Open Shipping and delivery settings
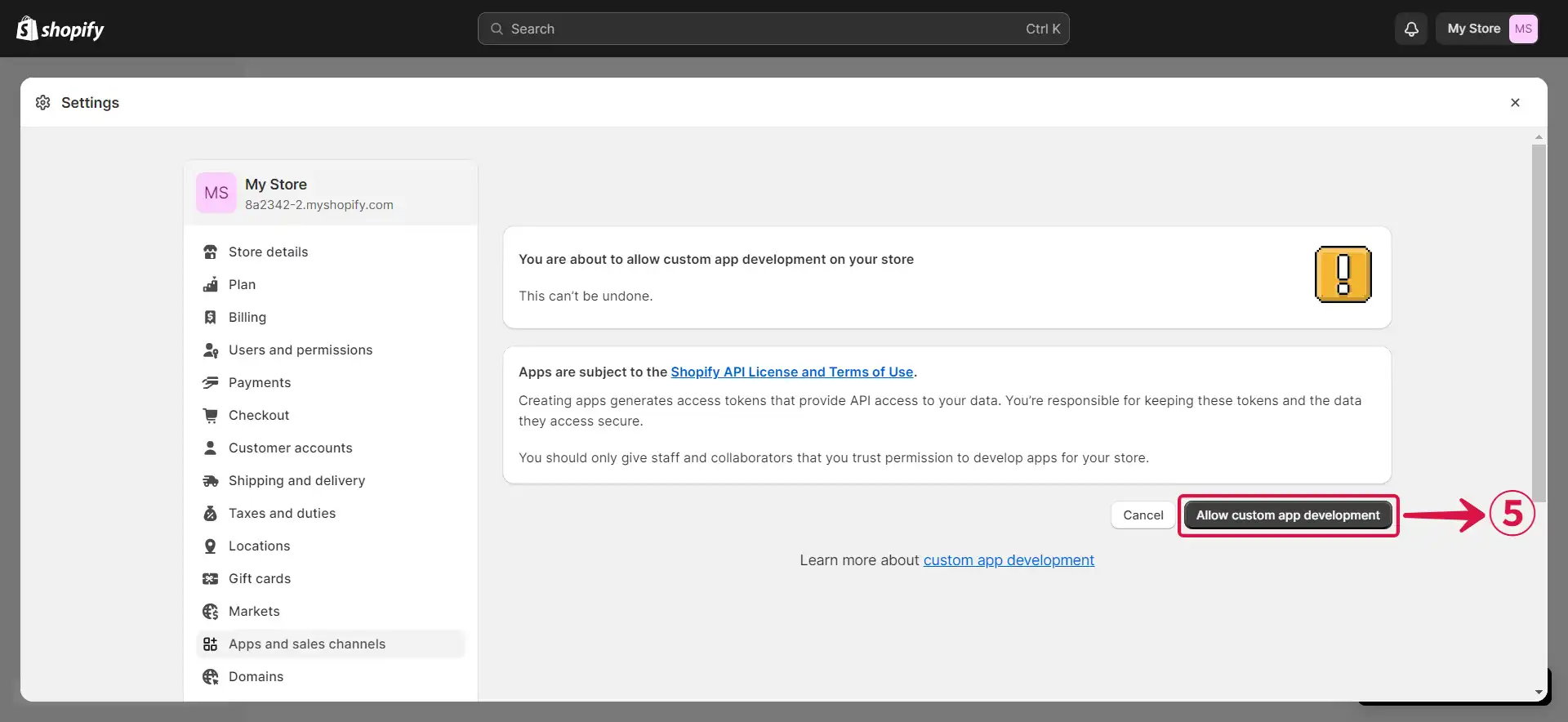The width and height of the screenshot is (1568, 722). 331,480
